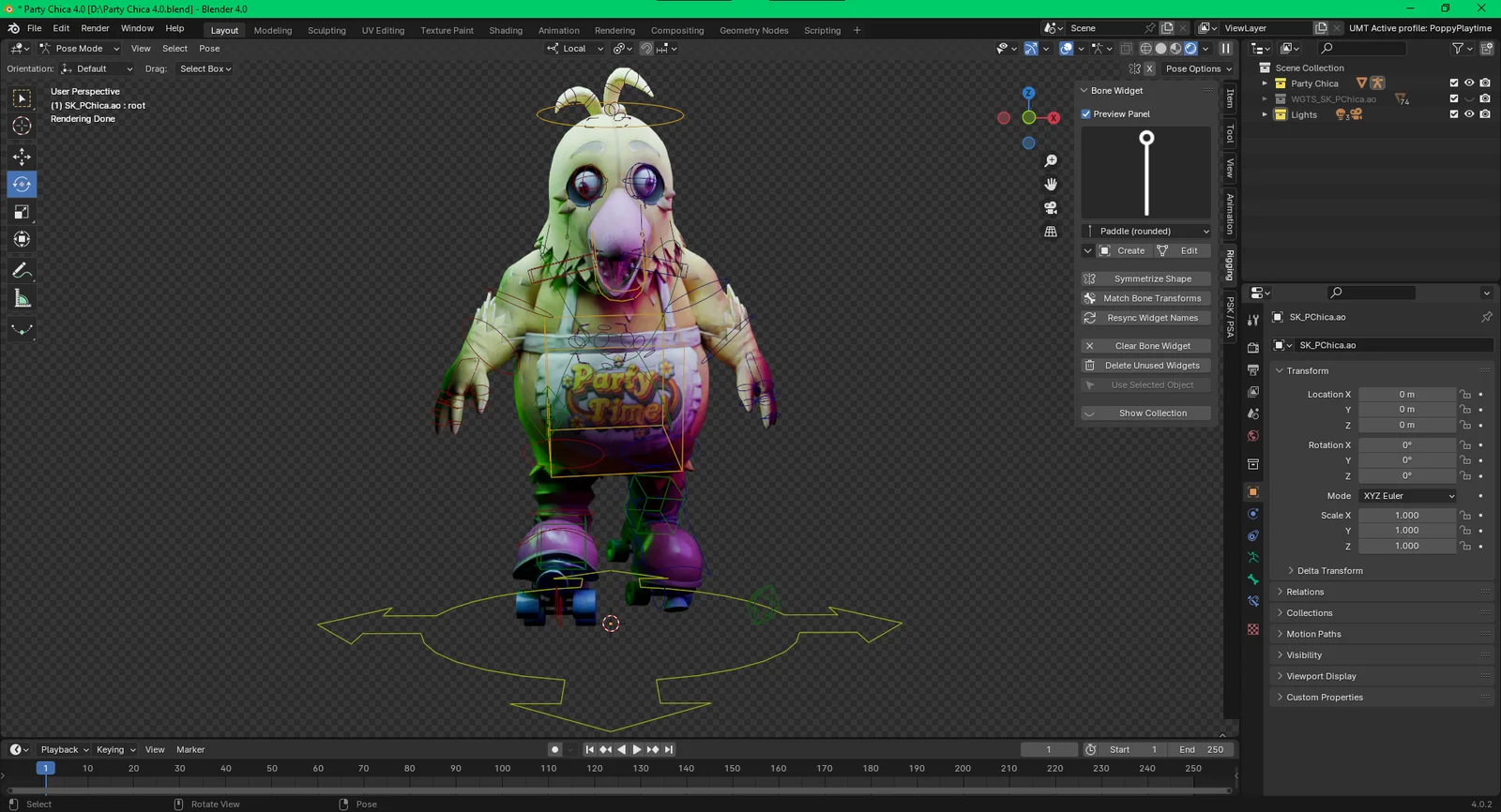This screenshot has width=1501, height=812.
Task: Click the Clear Bone Widget button
Action: pyautogui.click(x=1146, y=347)
